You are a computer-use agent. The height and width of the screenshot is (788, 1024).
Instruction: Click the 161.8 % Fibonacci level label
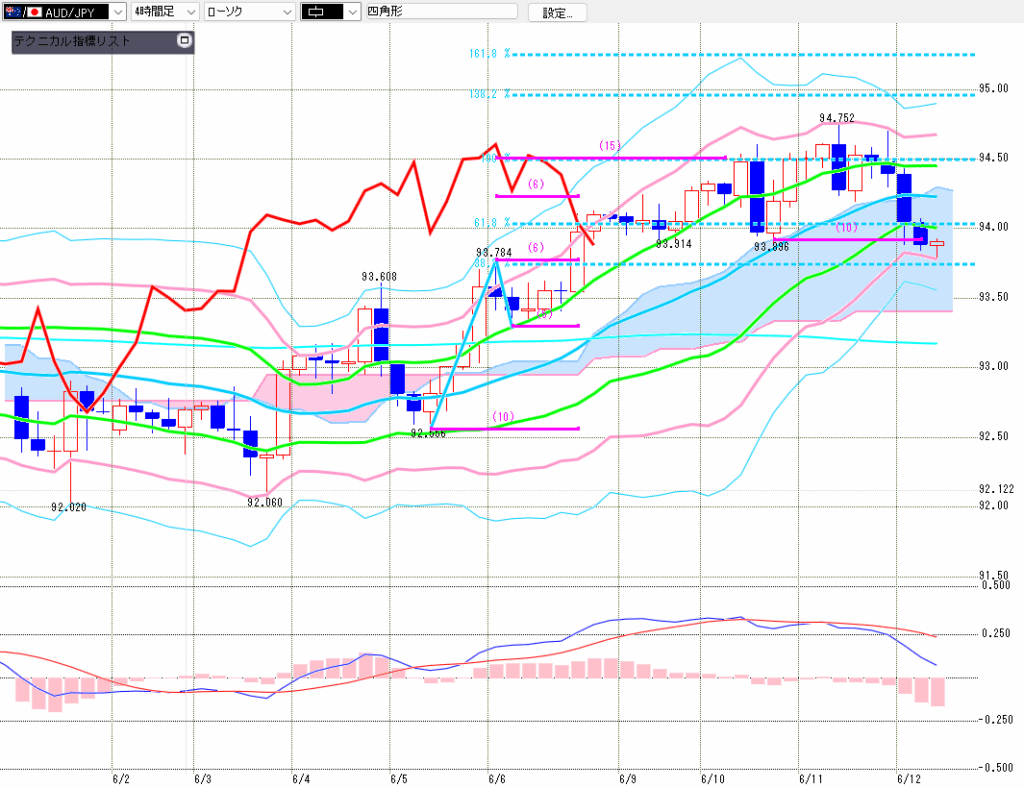[489, 54]
